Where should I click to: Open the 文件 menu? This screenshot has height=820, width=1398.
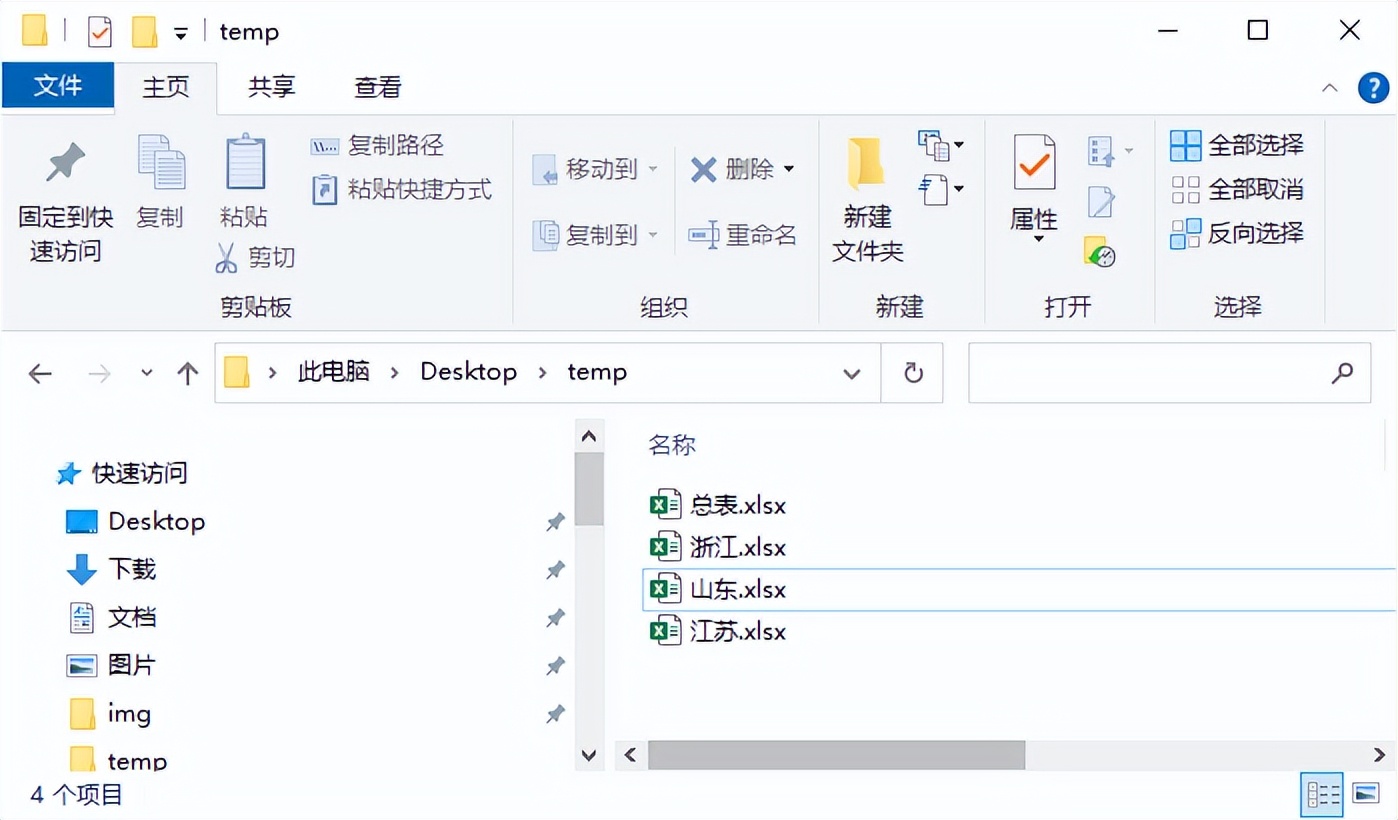57,87
